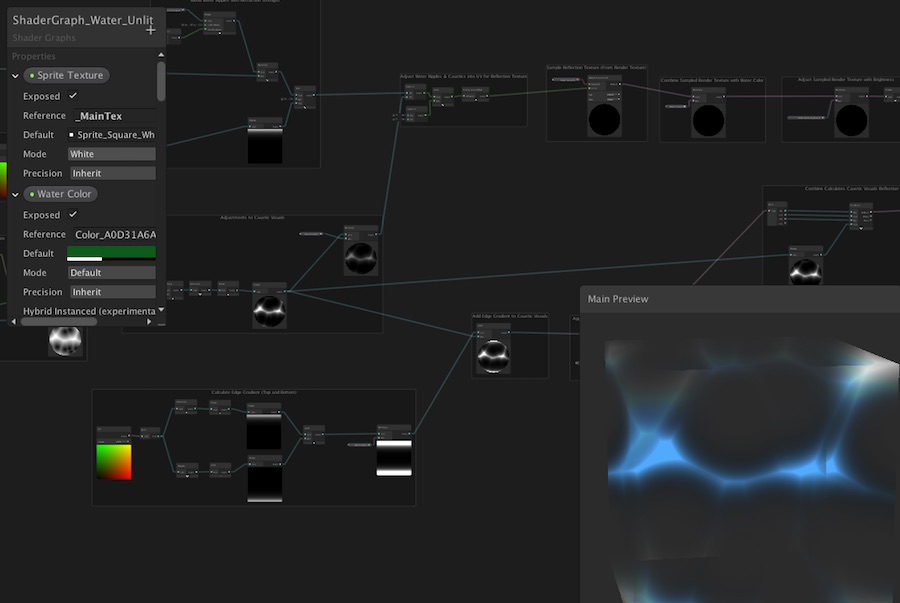Click the Shader Graphs subtitle text
The width and height of the screenshot is (900, 603).
44,38
